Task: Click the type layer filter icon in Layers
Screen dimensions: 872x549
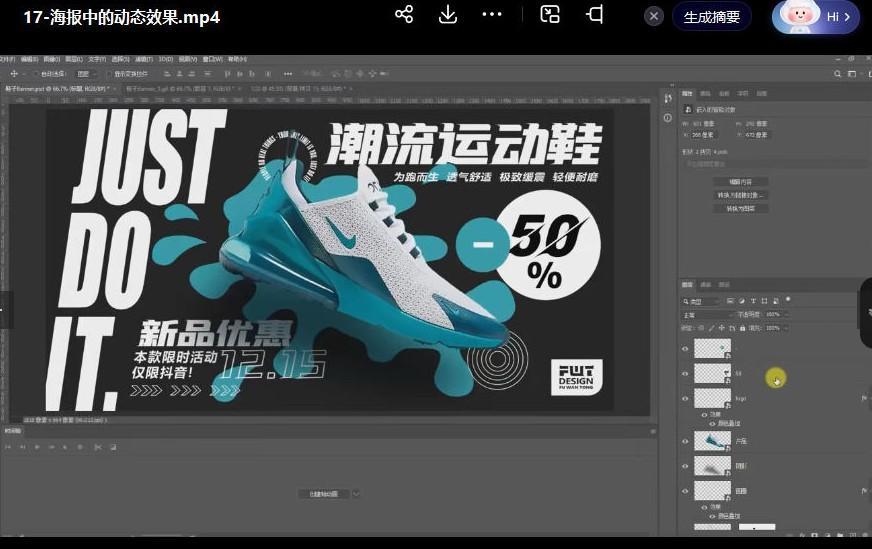Action: coord(753,301)
